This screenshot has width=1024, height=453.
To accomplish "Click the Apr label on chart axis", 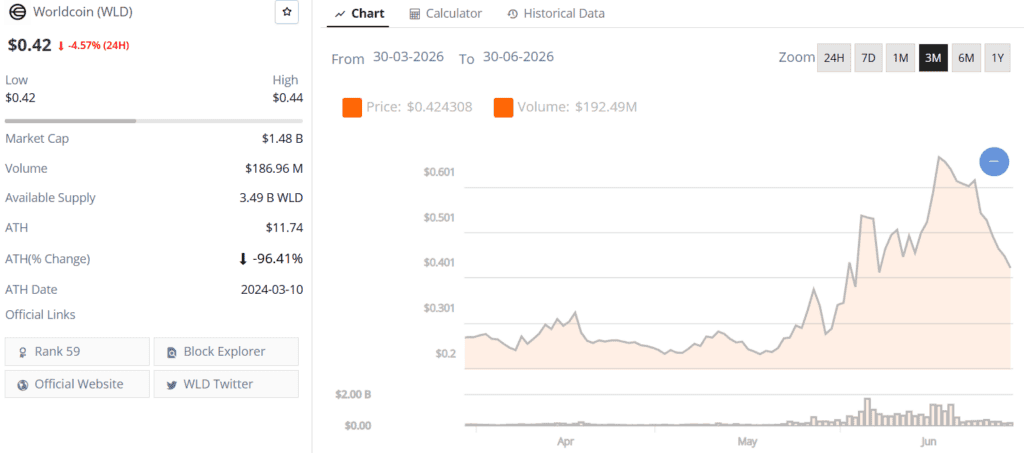I will [566, 442].
